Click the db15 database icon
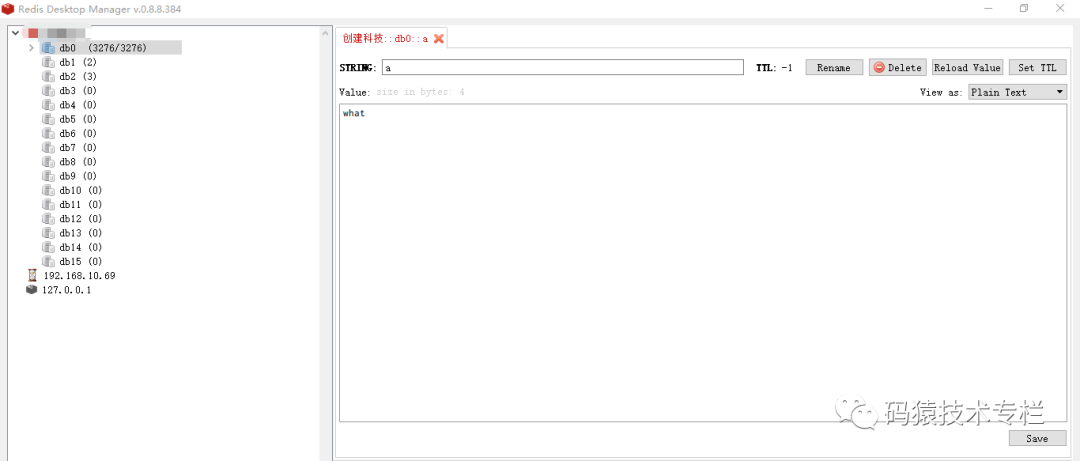This screenshot has width=1080, height=461. tap(48, 261)
